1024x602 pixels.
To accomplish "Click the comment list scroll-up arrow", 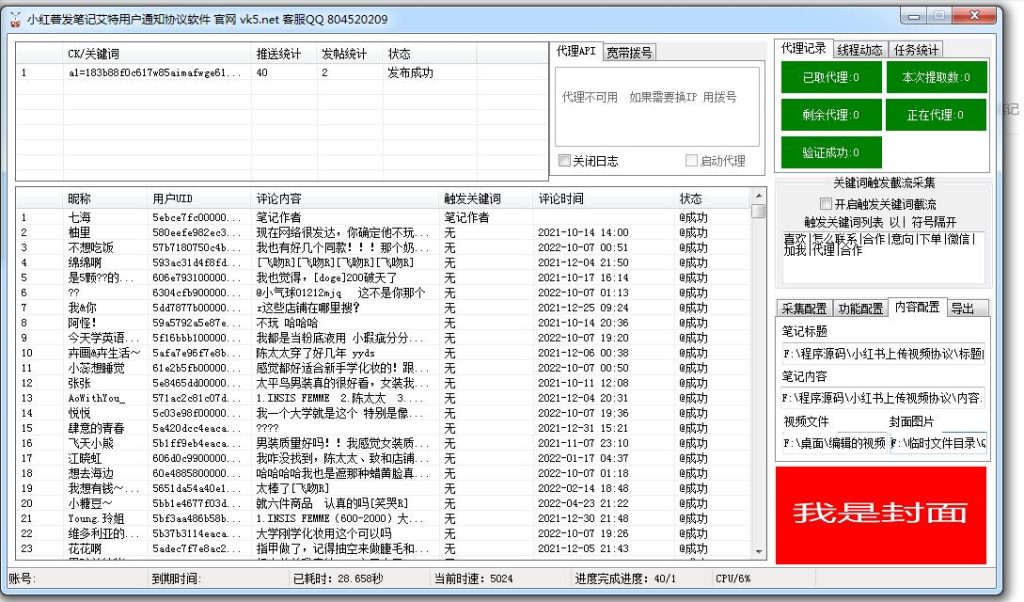I will coord(758,199).
